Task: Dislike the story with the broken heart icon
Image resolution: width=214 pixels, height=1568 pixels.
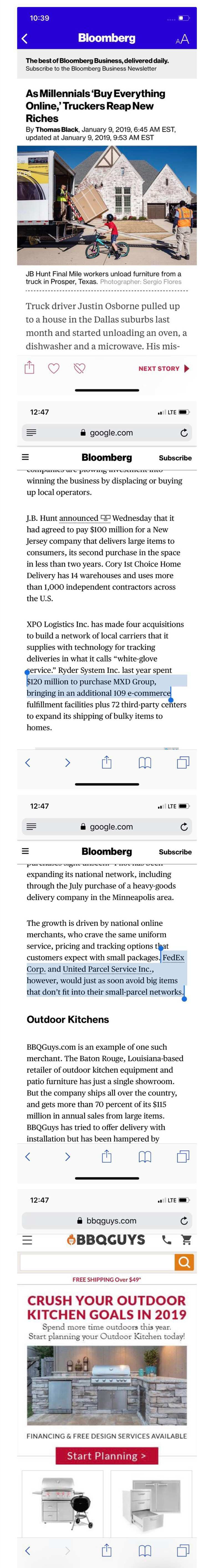Action: 79,368
